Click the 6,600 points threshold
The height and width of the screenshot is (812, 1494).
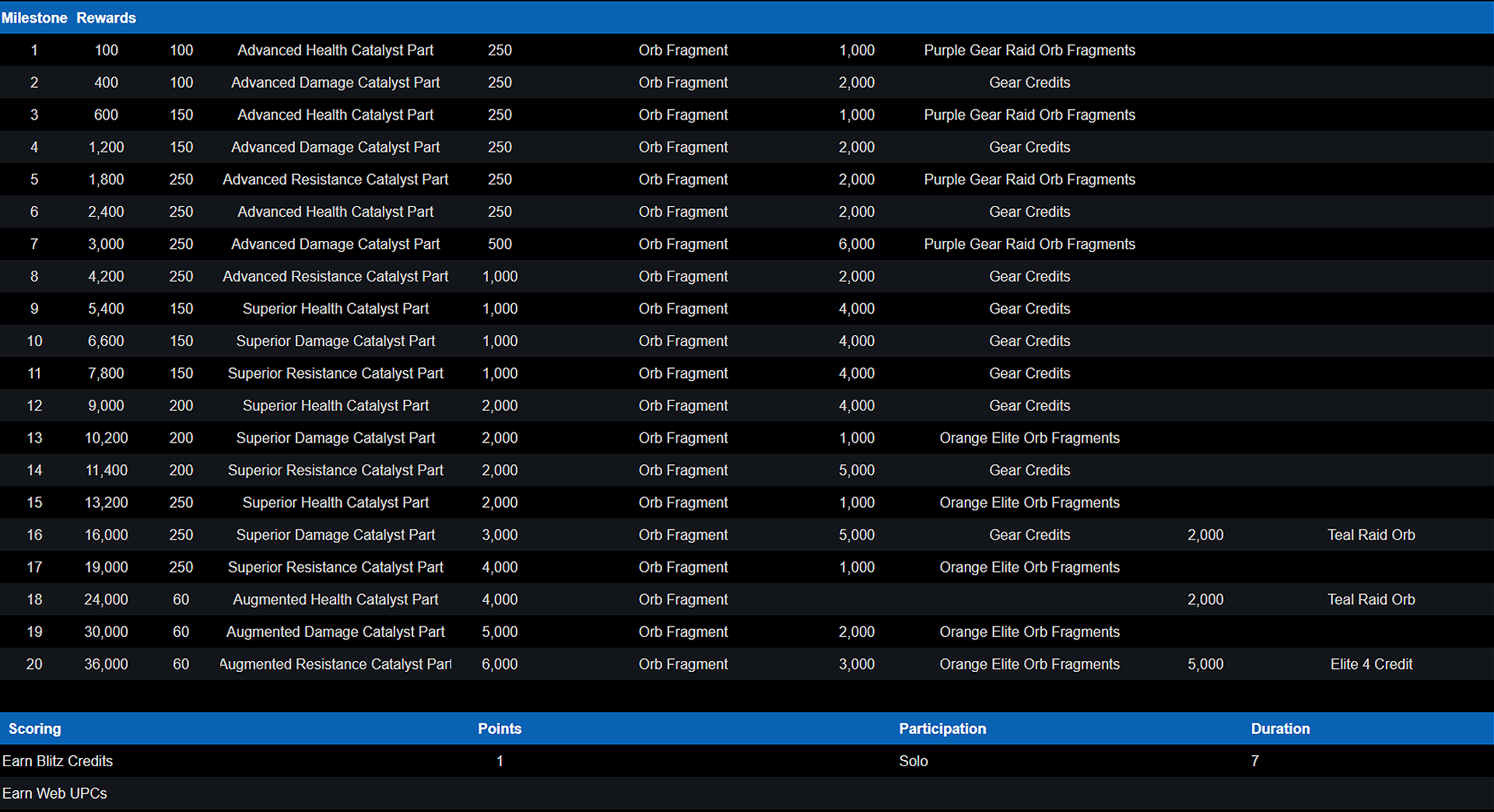(106, 341)
